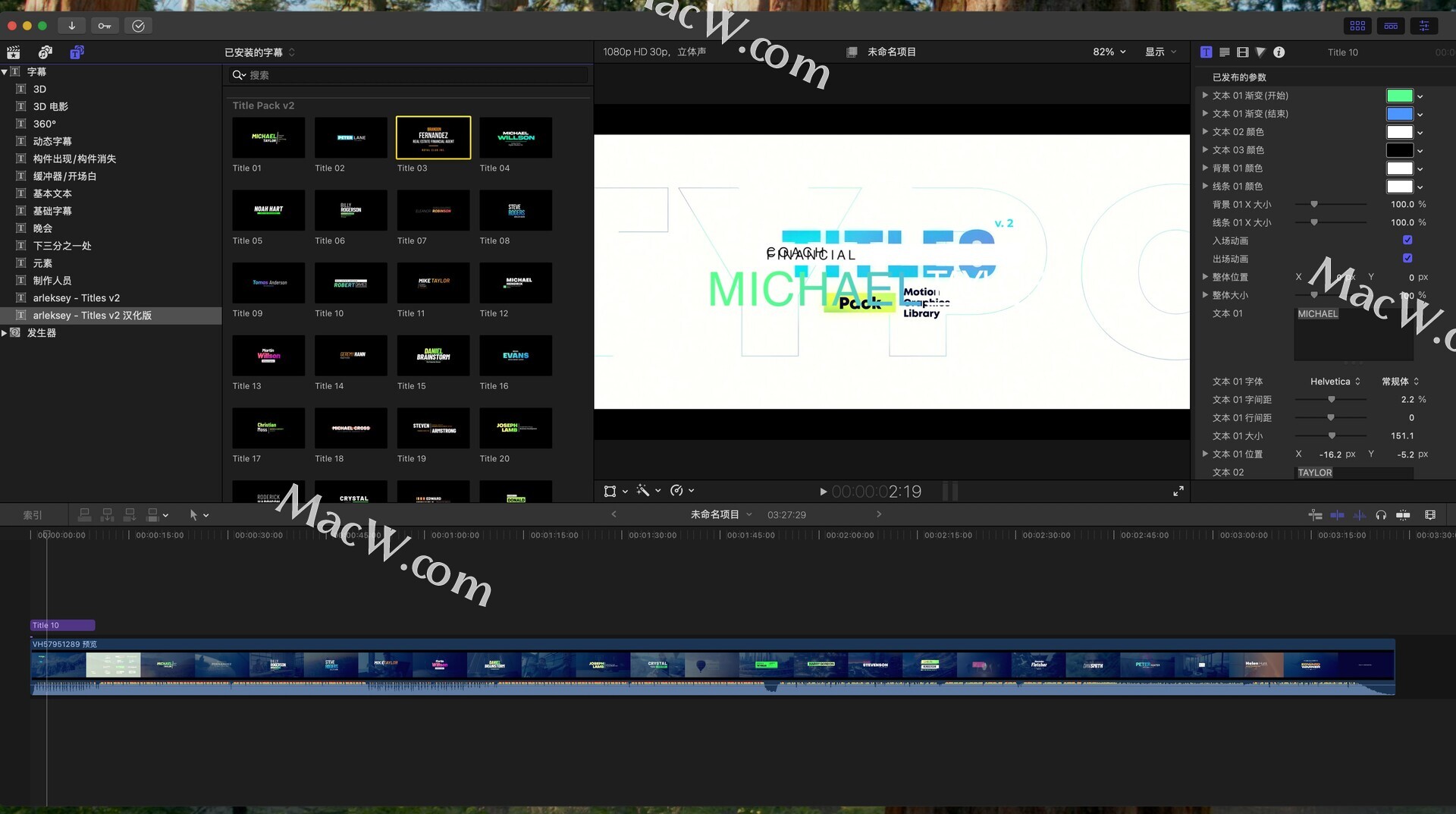Open the 未命名项目 timeline project menu
This screenshot has width=1456, height=814.
pyautogui.click(x=720, y=514)
